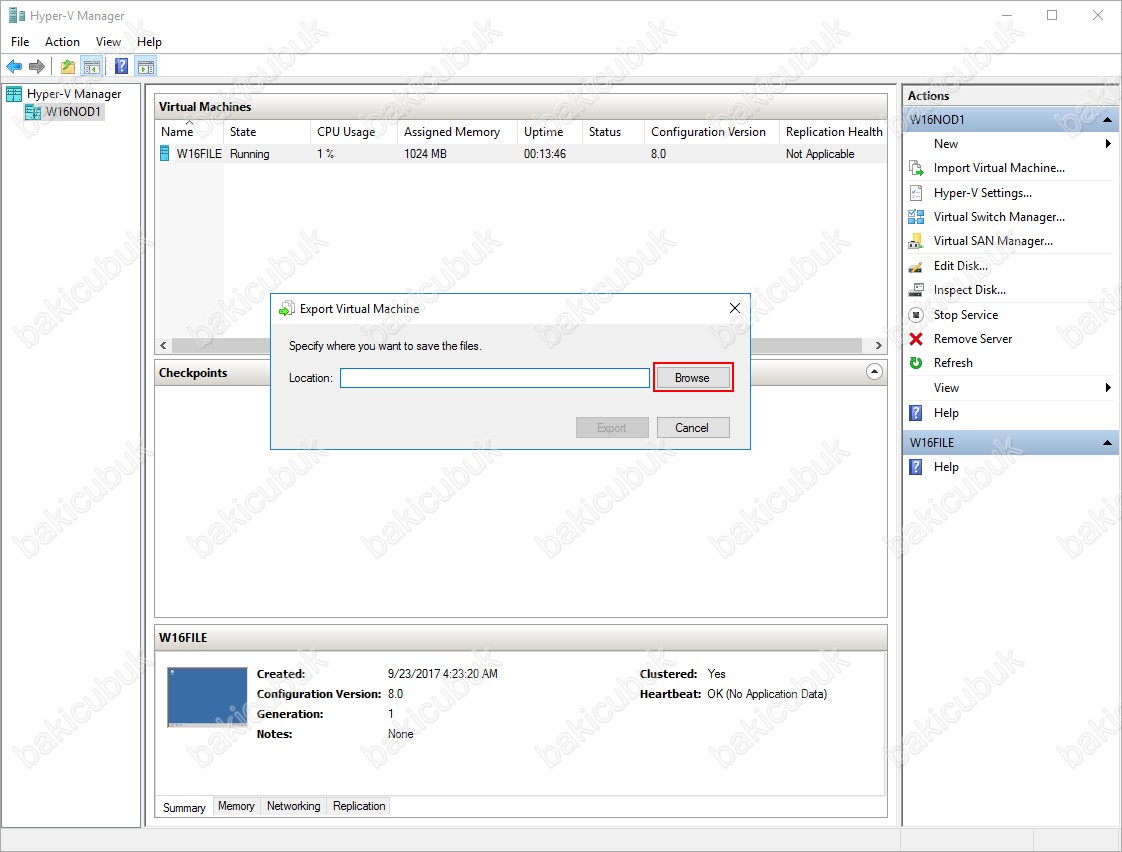Image resolution: width=1122 pixels, height=852 pixels.
Task: Open the Help menu in menu bar
Action: pos(149,42)
